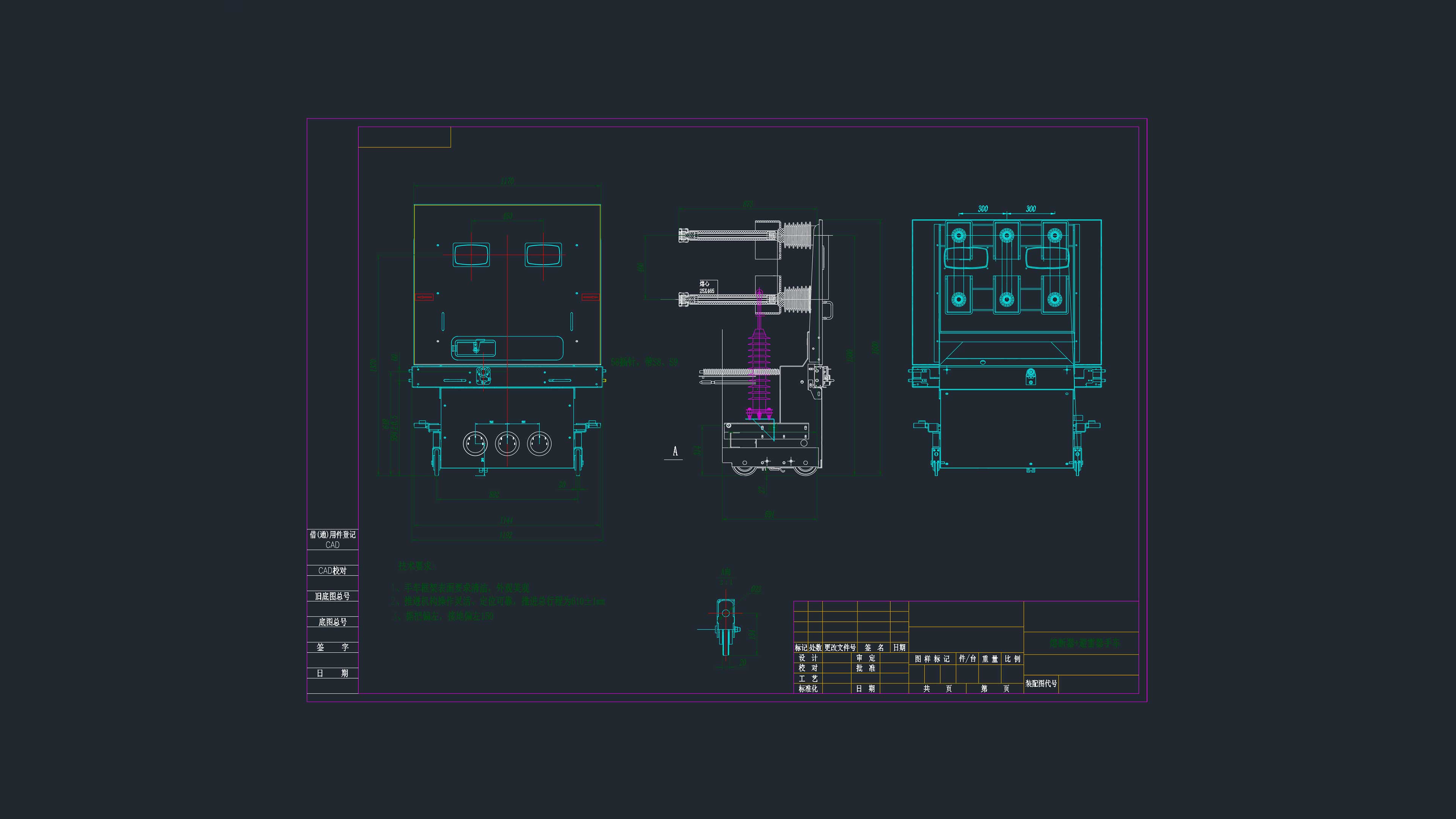Image resolution: width=1456 pixels, height=819 pixels.
Task: Click the '审 定' cell
Action: pos(865,658)
